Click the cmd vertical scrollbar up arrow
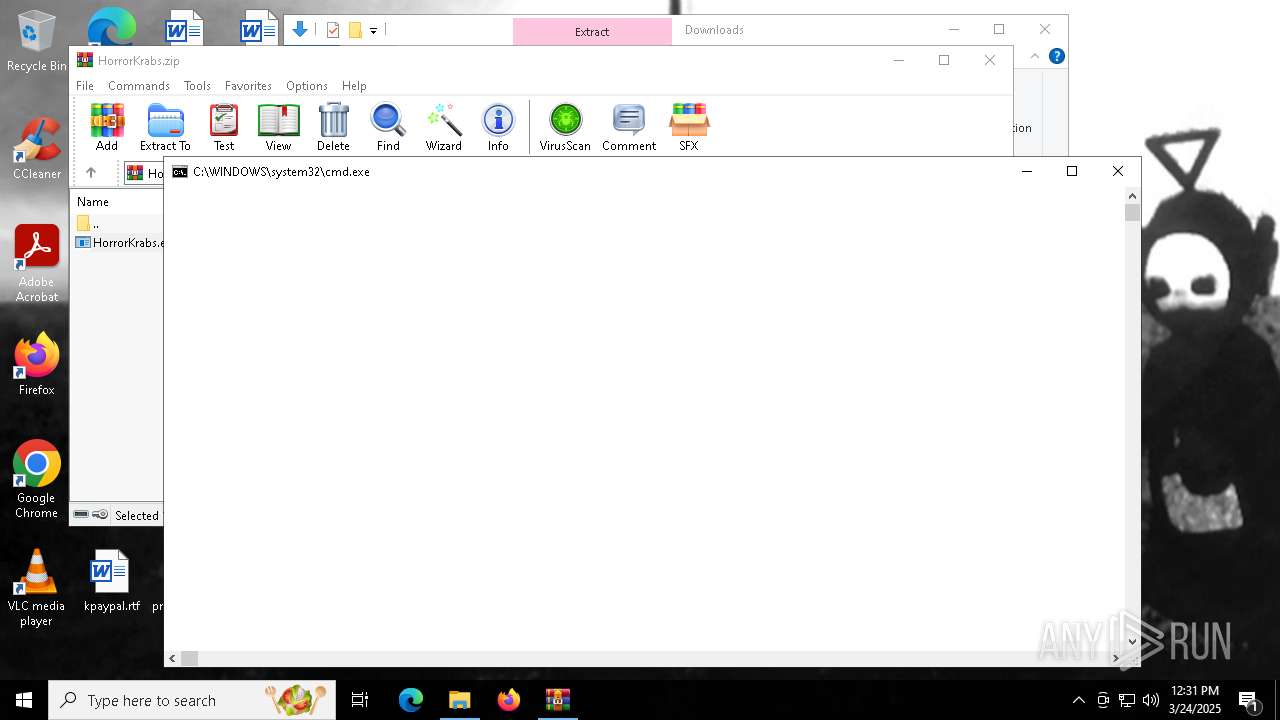Screen dimensions: 1280x720 click(x=1132, y=196)
